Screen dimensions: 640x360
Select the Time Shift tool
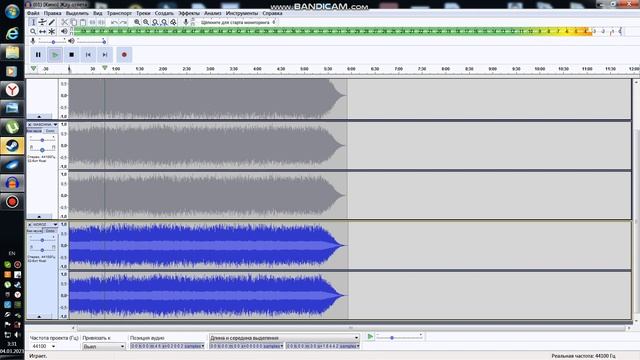click(42, 31)
